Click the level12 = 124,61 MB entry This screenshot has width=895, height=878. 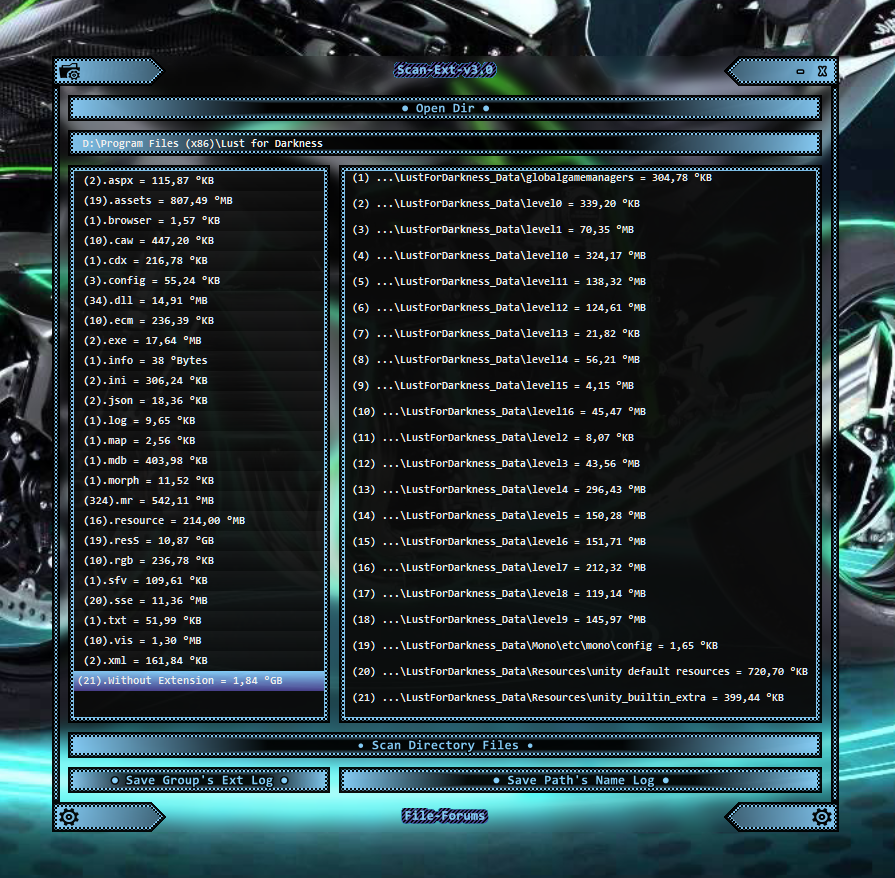498,307
